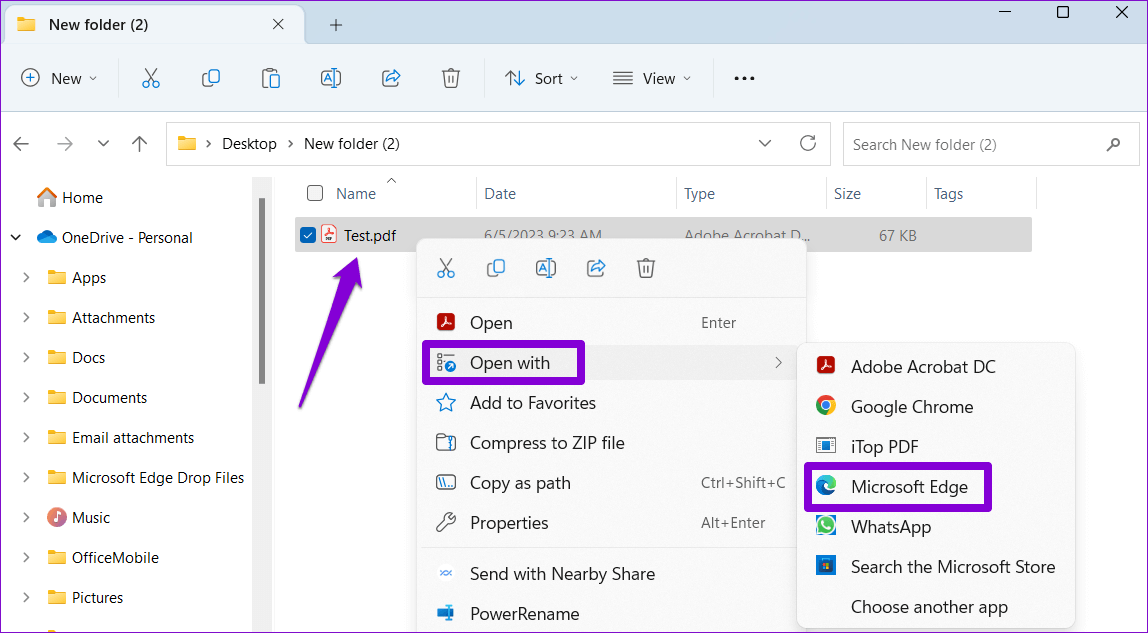This screenshot has width=1148, height=633.
Task: Click the Copy icon in the context menu
Action: tap(496, 268)
